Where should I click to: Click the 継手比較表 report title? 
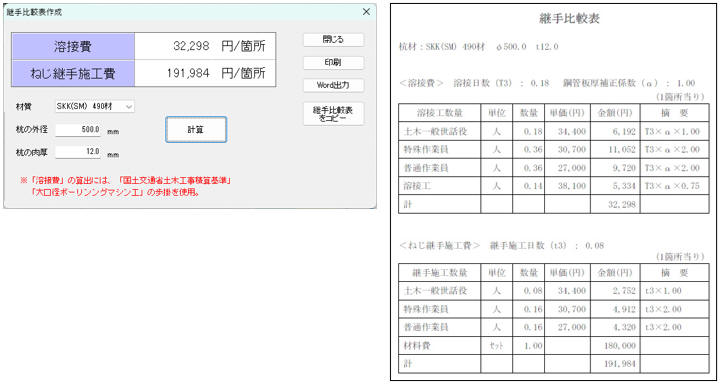coord(569,19)
